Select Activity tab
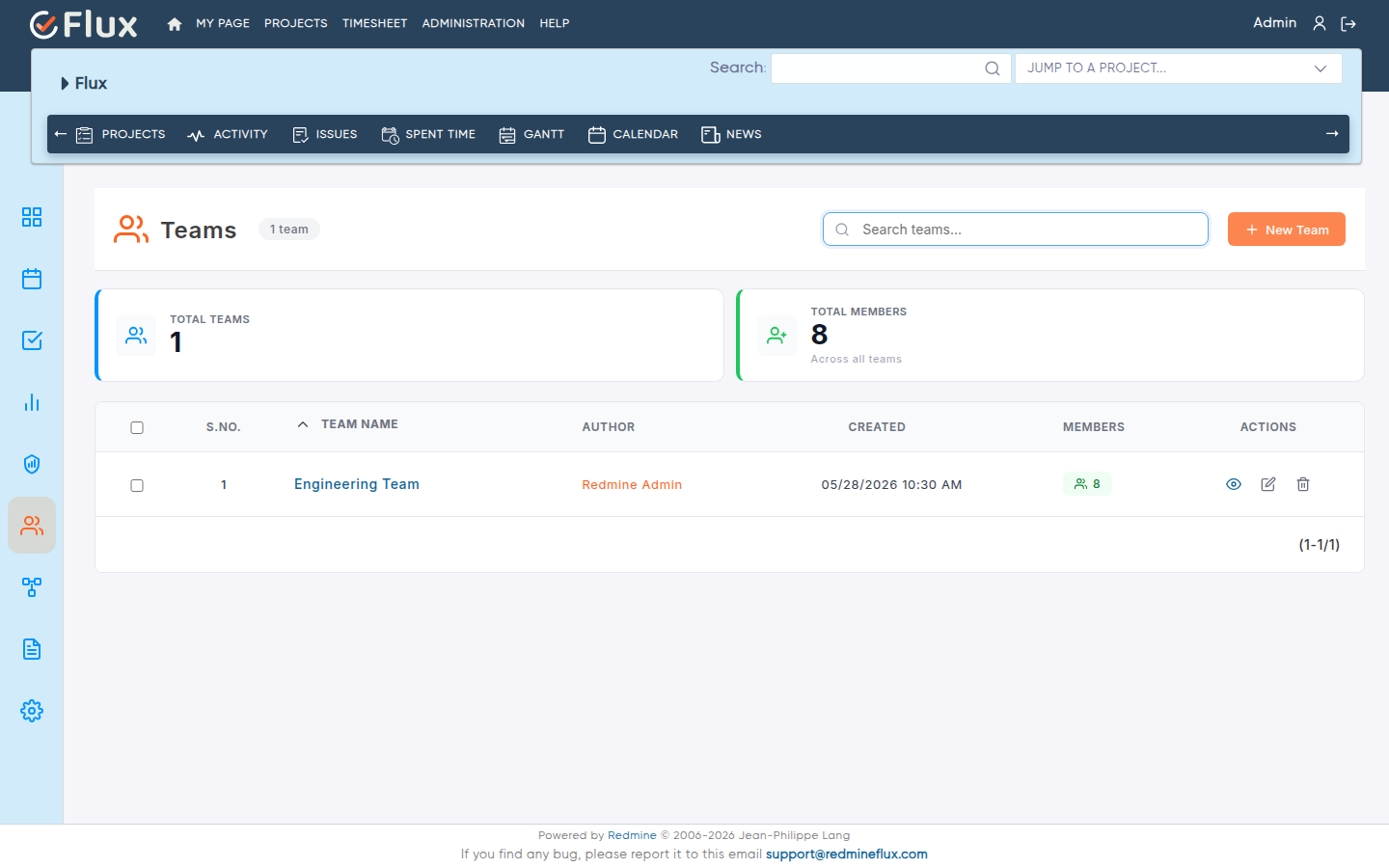Image resolution: width=1389 pixels, height=868 pixels. coord(228,134)
